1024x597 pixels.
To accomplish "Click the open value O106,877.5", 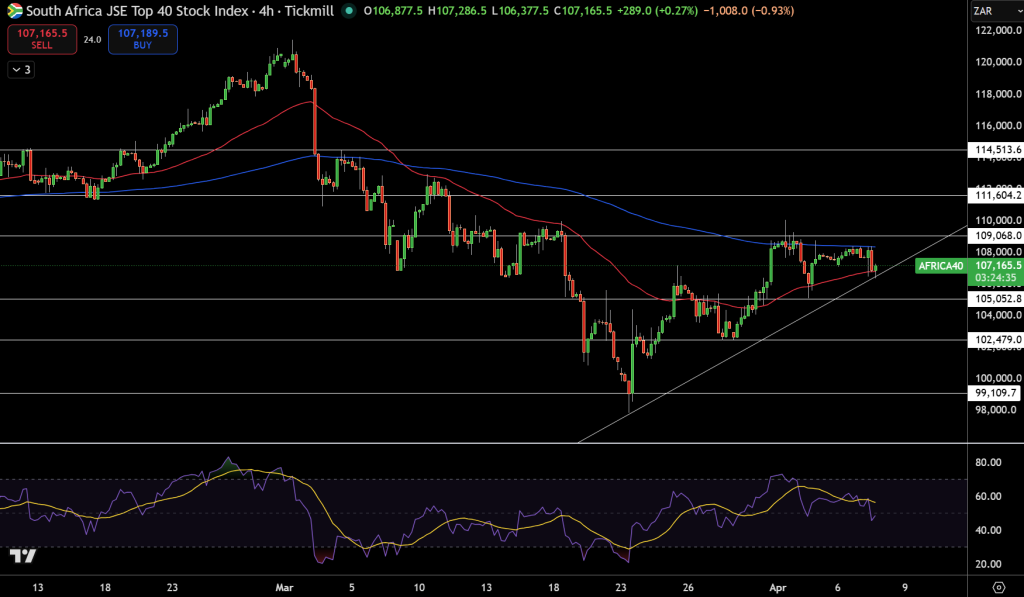I will point(395,13).
